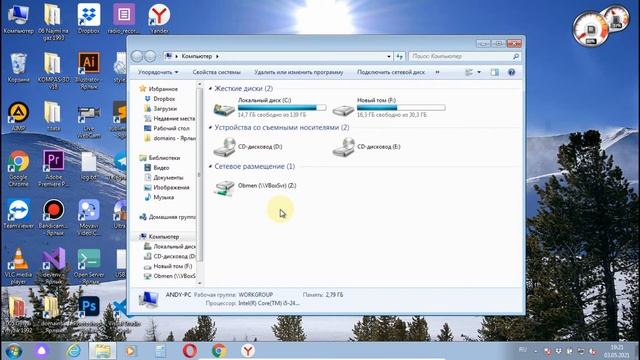
Task: Open Загрузки in navigation pane
Action: tap(165, 109)
